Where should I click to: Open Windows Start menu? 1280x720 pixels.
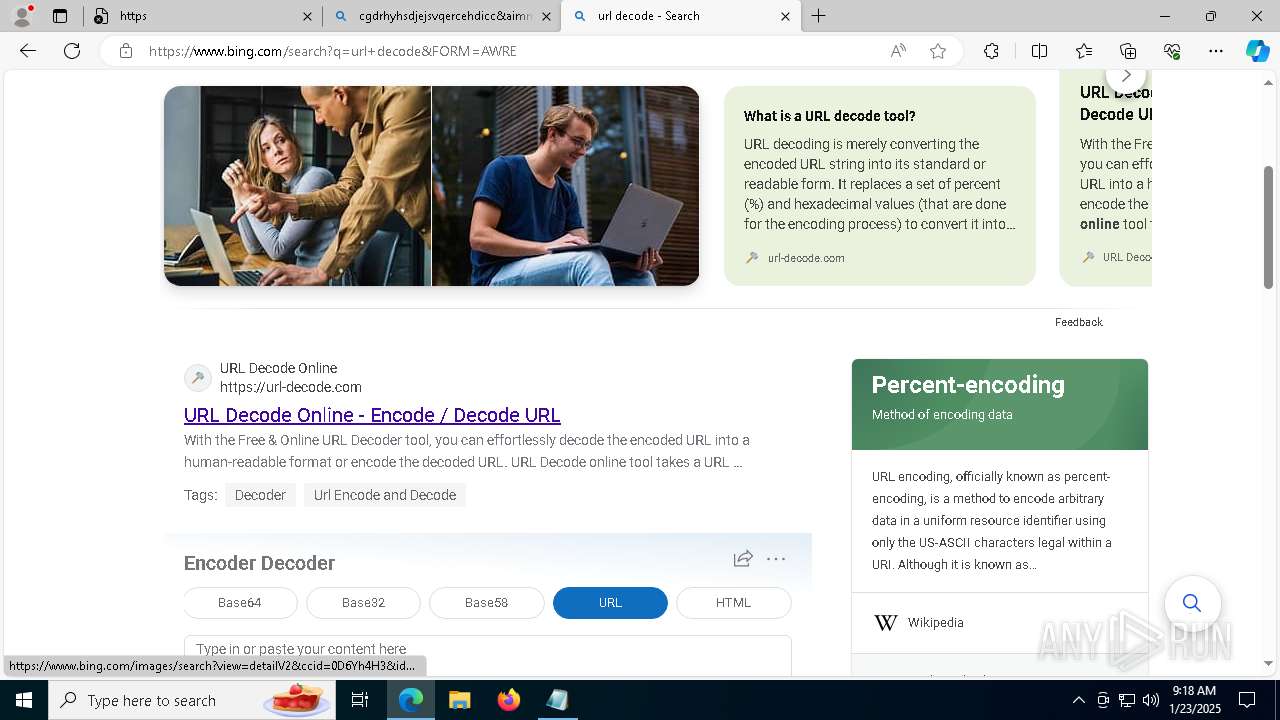(x=24, y=700)
